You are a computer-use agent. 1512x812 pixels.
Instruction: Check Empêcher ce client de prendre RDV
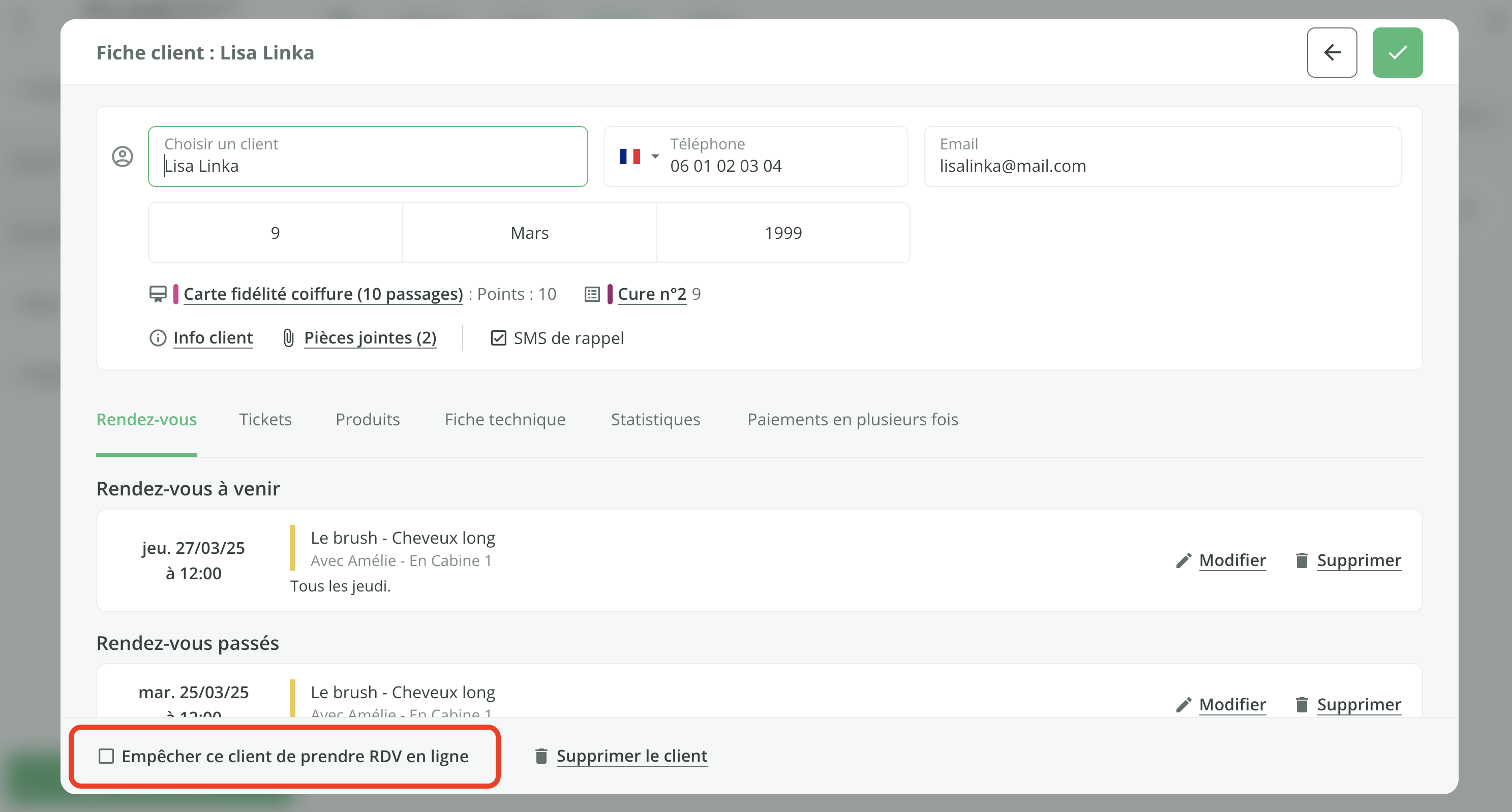[106, 756]
